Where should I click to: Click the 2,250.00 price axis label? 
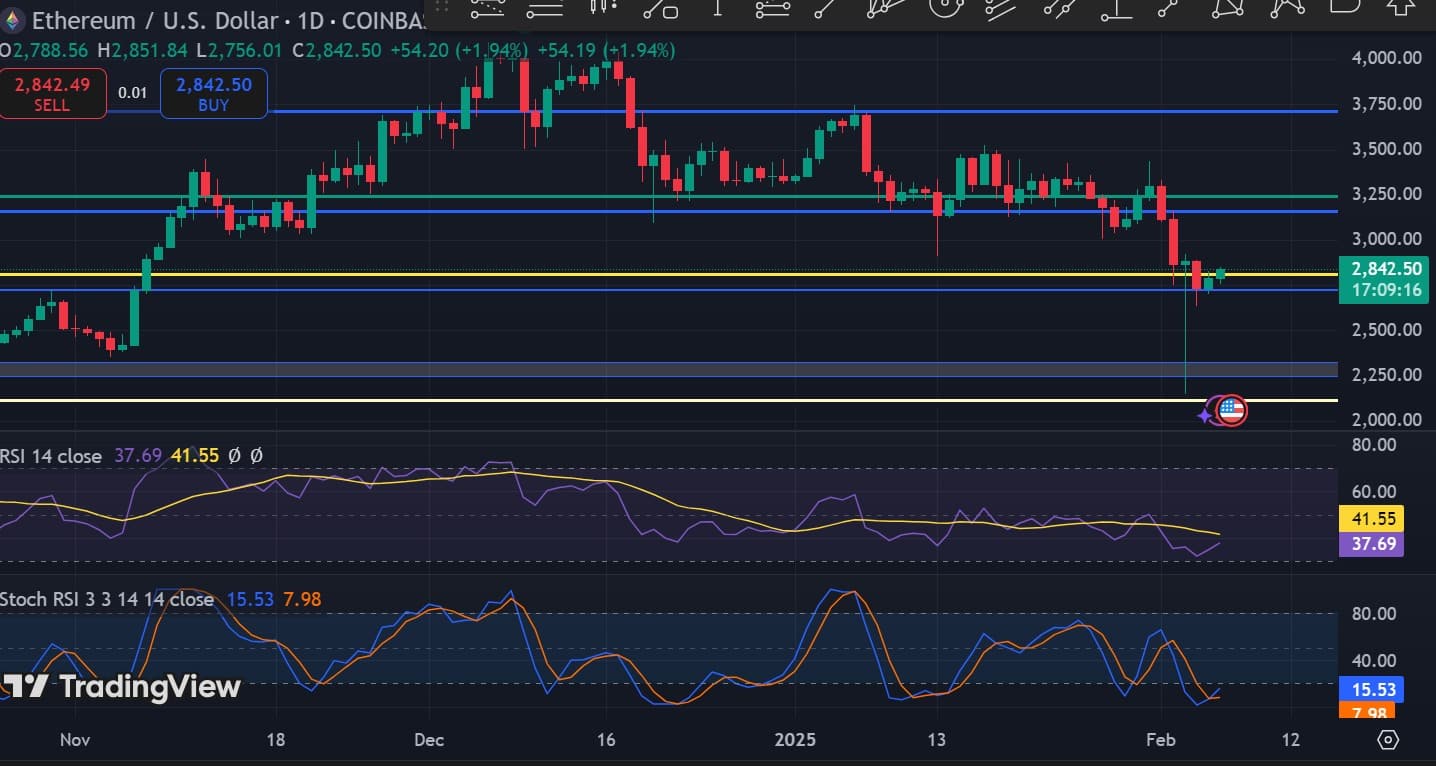(x=1387, y=375)
